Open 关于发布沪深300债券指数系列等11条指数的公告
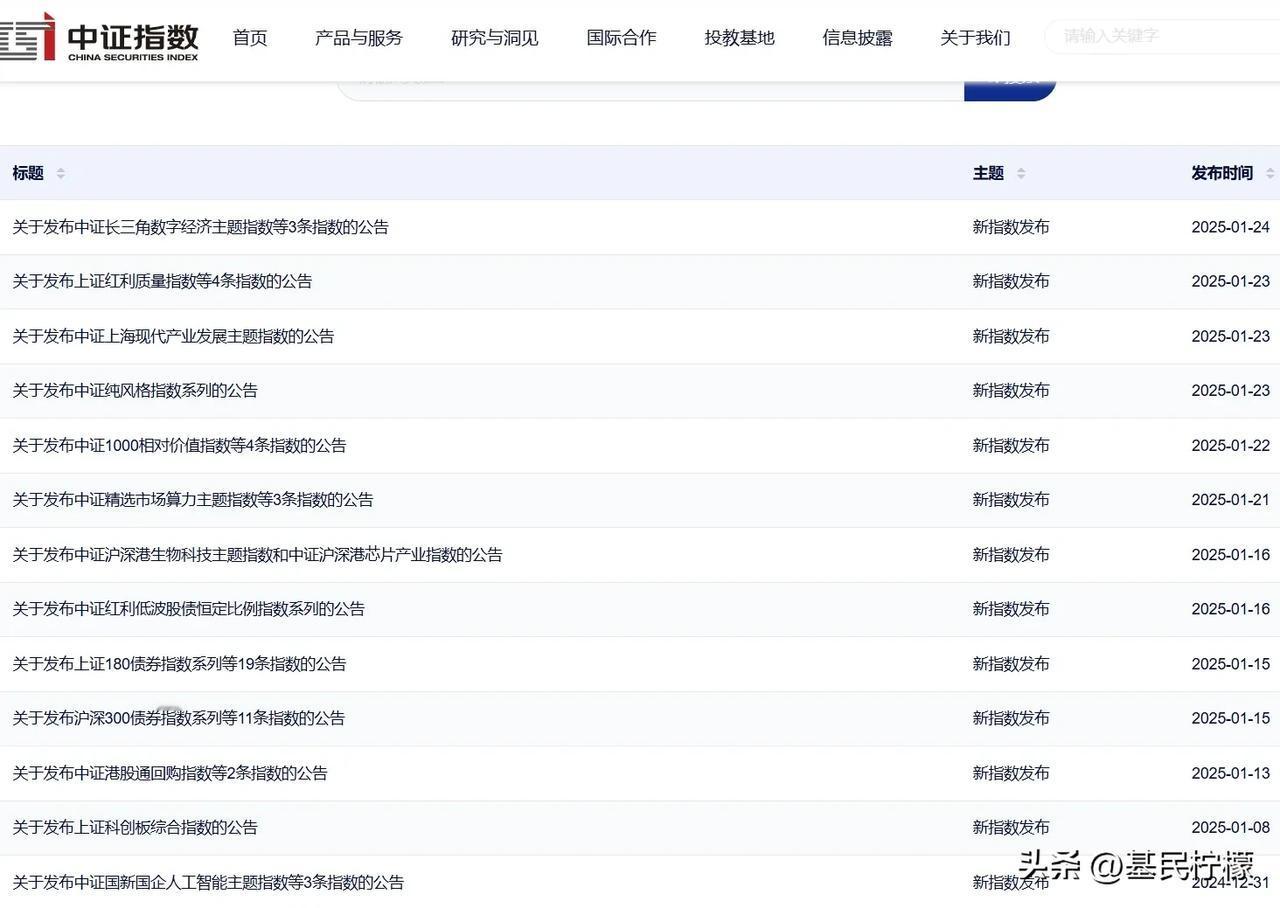 pos(179,717)
